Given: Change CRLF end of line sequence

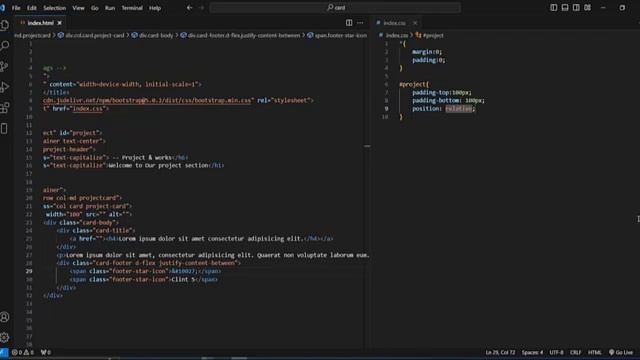Looking at the screenshot, I should [576, 352].
